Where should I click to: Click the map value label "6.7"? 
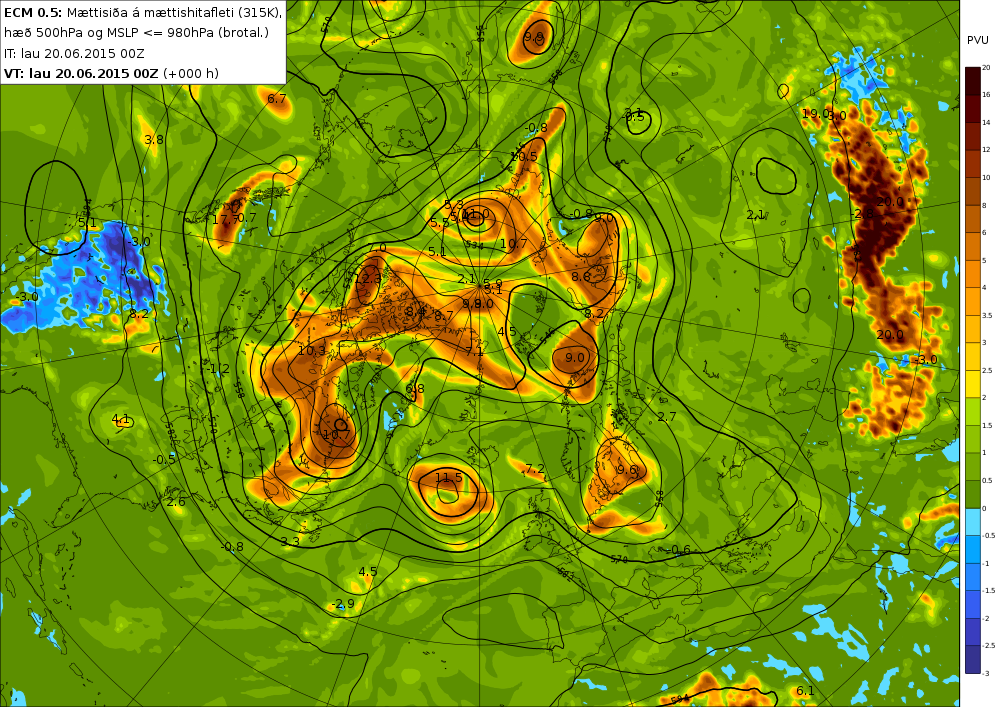(x=277, y=99)
